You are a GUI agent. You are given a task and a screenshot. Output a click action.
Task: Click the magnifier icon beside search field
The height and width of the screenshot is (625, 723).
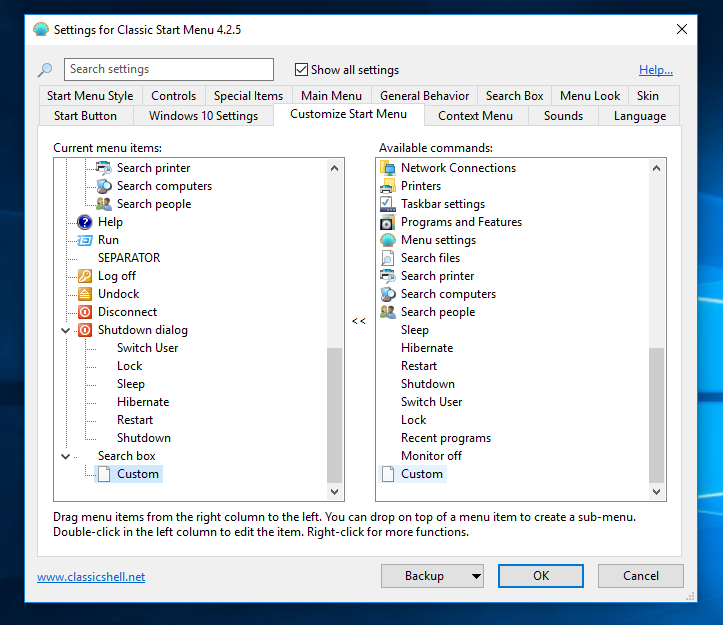pyautogui.click(x=45, y=70)
